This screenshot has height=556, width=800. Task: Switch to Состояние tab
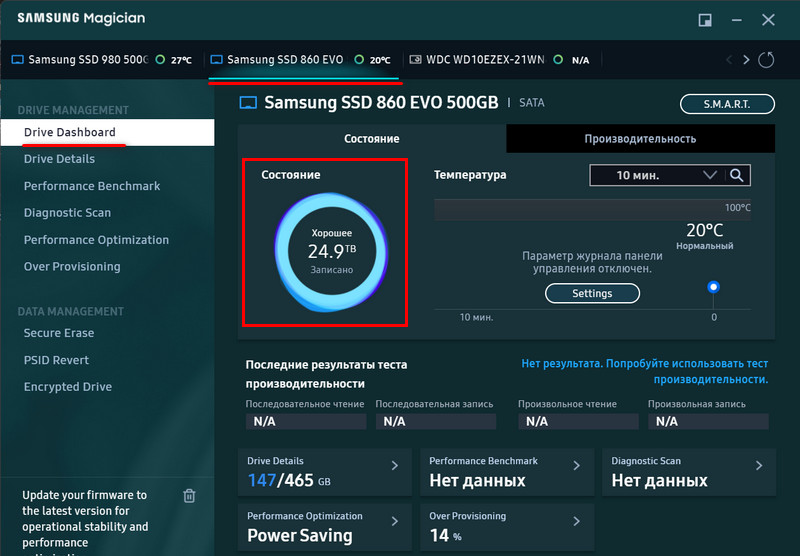[x=371, y=139]
